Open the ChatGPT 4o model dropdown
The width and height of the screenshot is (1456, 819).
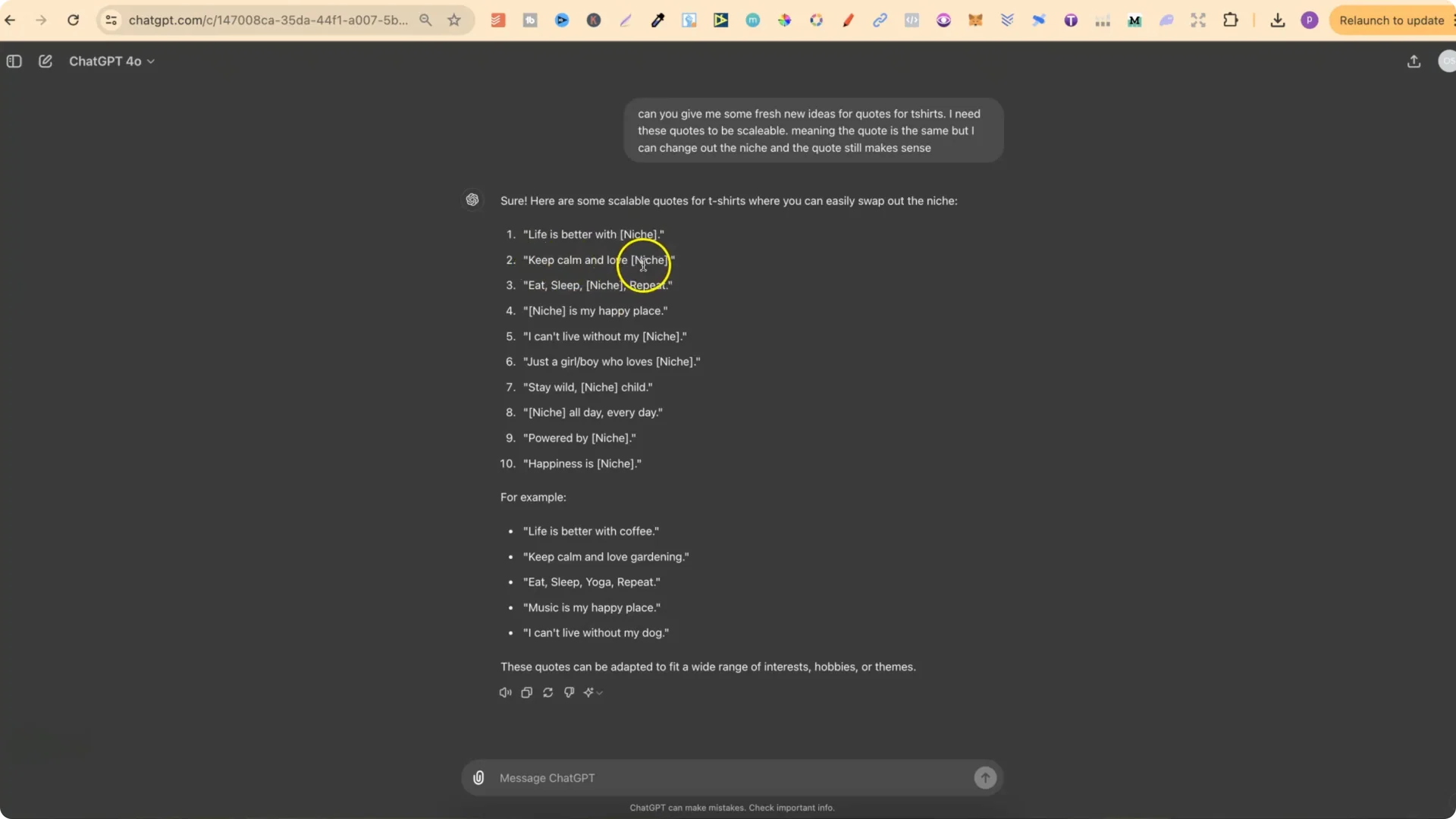(x=111, y=61)
